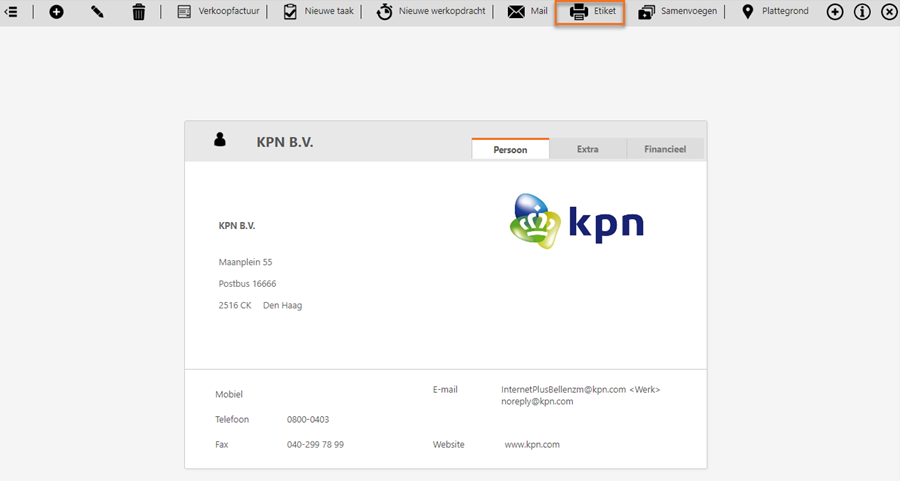The height and width of the screenshot is (482, 900).
Task: Collapse the side menu with the arrow icon
Action: click(x=11, y=11)
